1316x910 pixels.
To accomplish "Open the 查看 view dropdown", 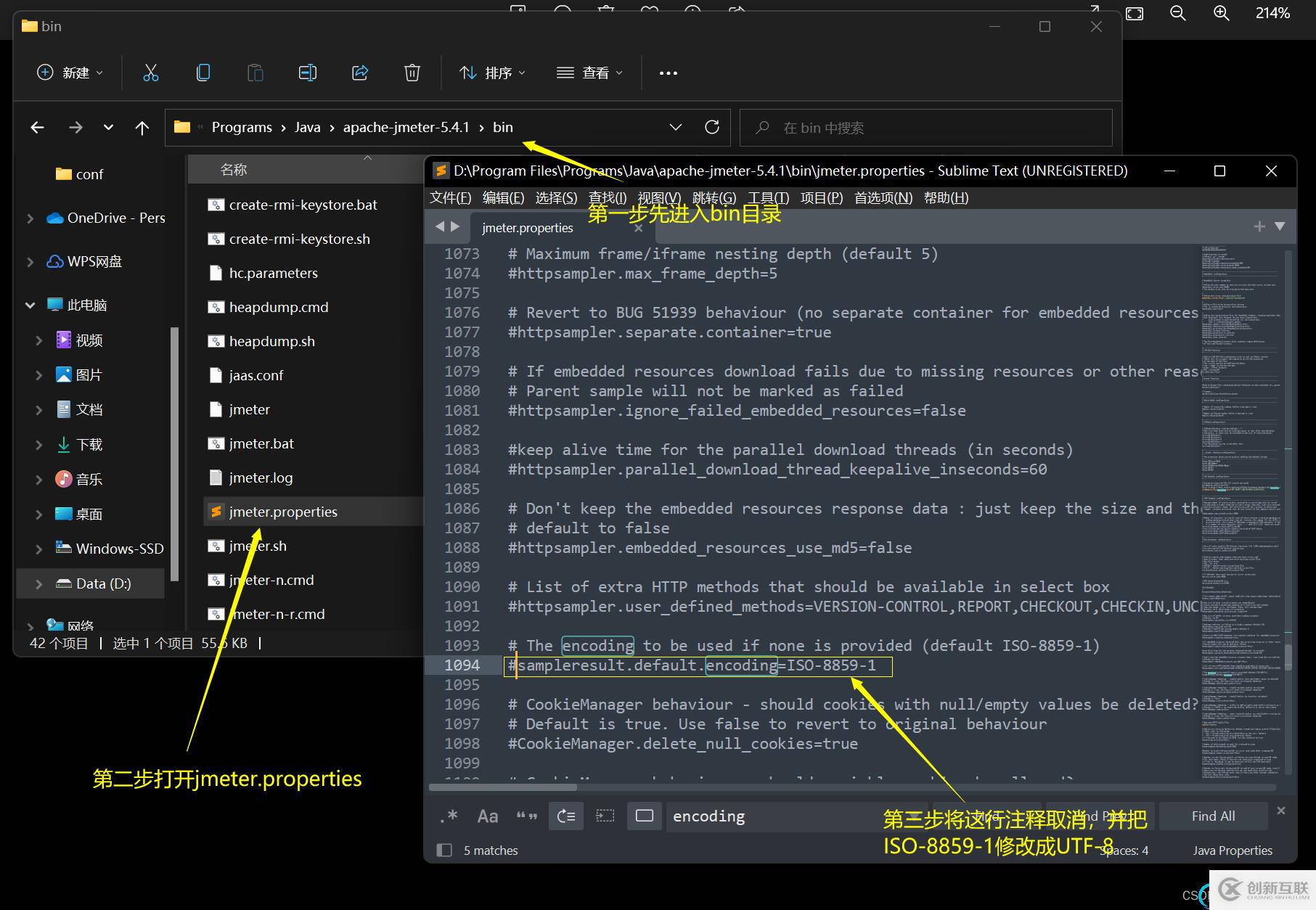I will click(x=589, y=73).
